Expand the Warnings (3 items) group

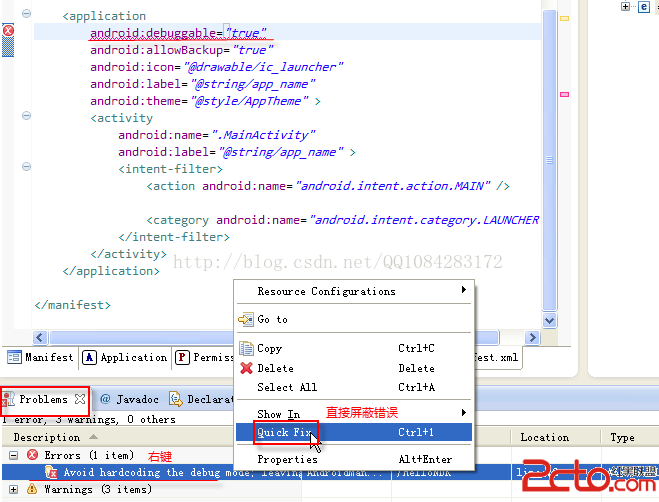(x=13, y=489)
